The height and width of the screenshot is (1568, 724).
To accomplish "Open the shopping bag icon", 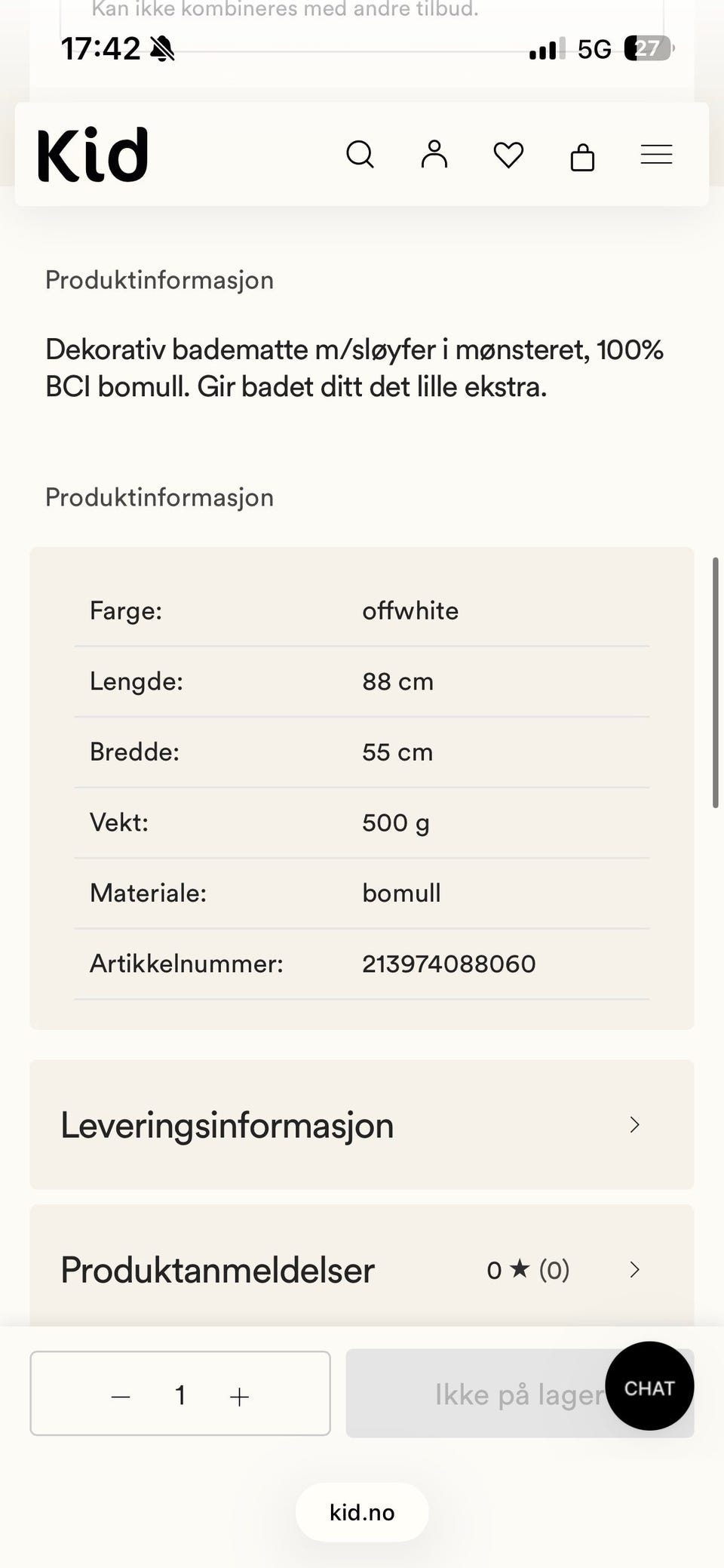I will [582, 156].
